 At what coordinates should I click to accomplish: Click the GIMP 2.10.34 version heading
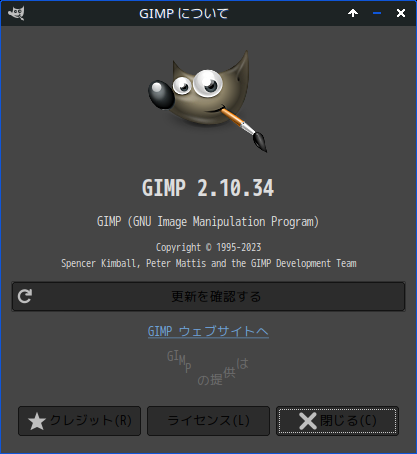[x=208, y=188]
